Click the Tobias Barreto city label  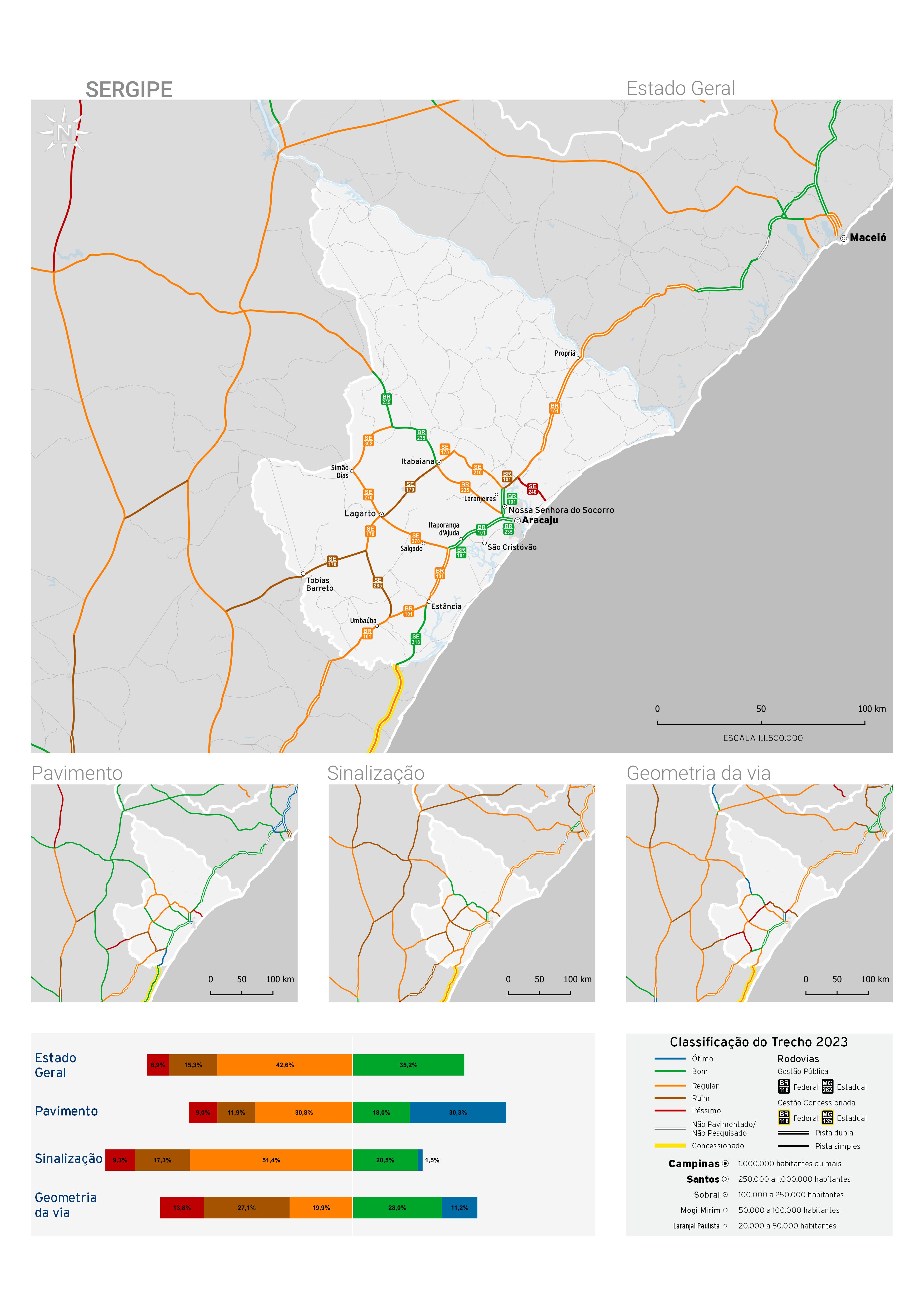319,584
